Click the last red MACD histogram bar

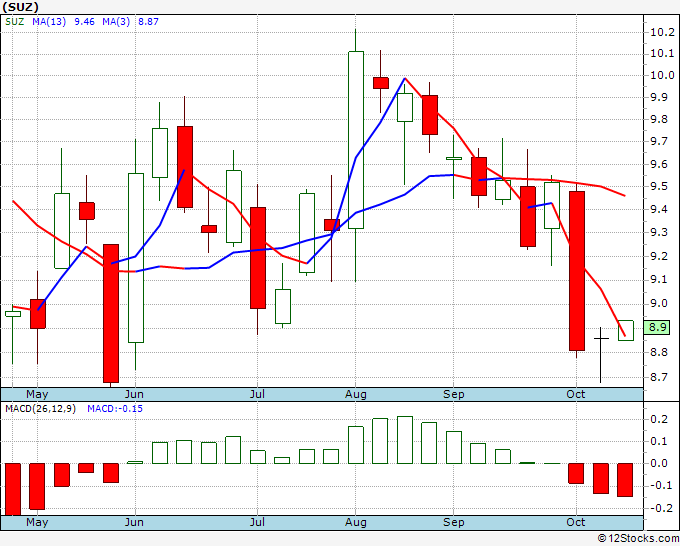[x=625, y=480]
